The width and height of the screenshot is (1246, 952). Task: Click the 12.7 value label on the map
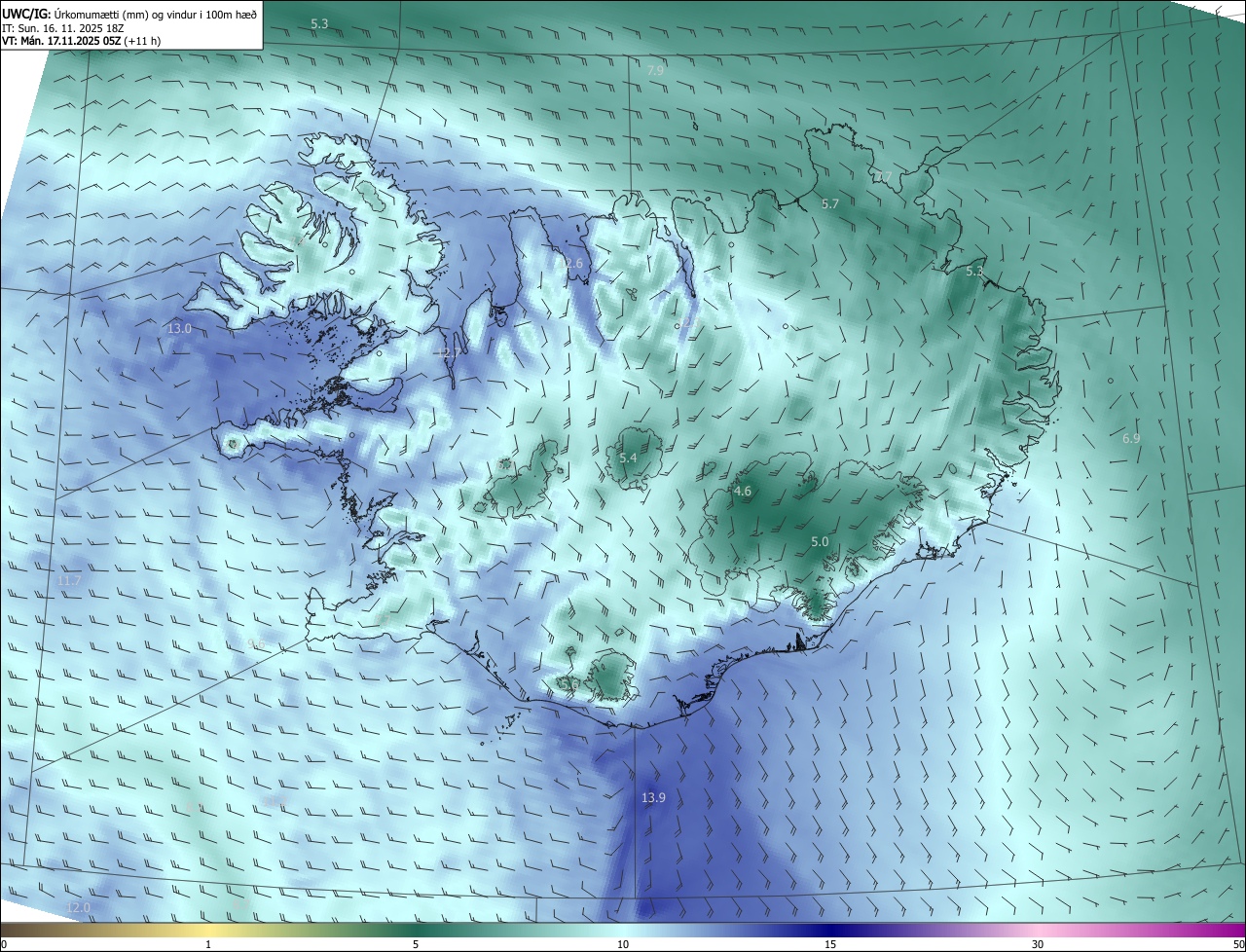click(448, 352)
